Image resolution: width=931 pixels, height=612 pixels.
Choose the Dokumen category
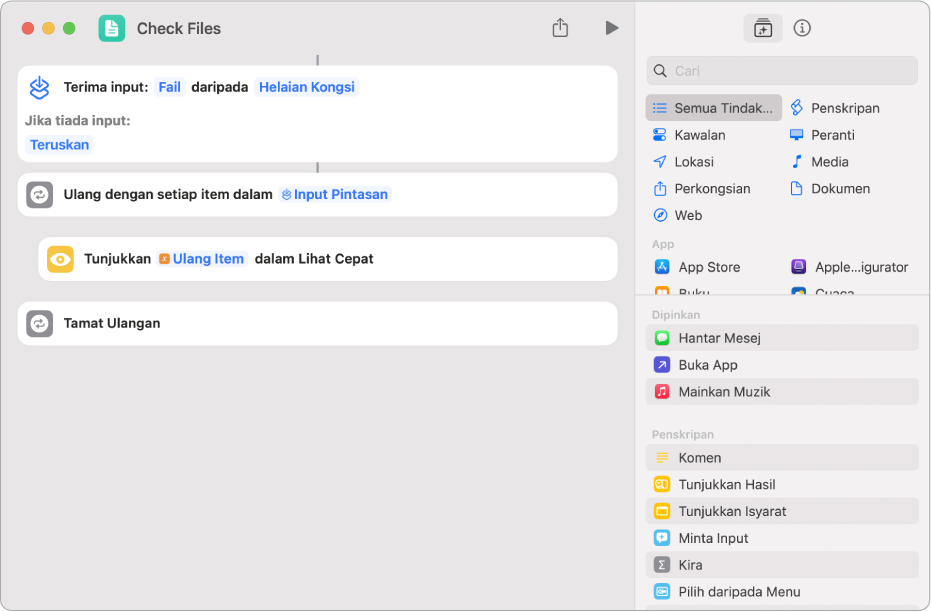click(x=830, y=188)
